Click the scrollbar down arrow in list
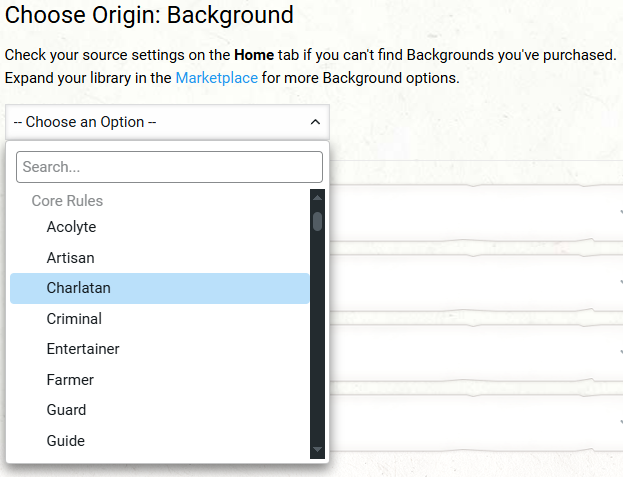 coord(318,450)
